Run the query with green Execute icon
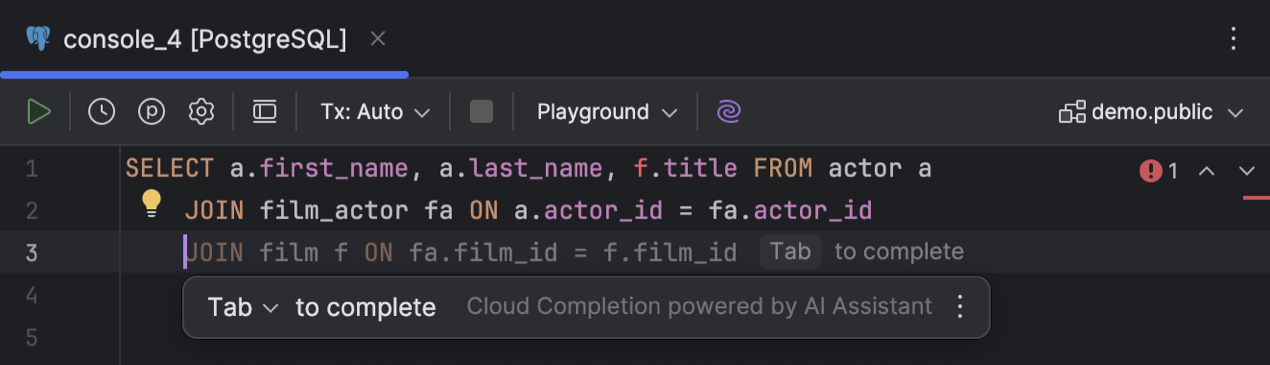Viewport: 1270px width, 365px height. (x=39, y=111)
